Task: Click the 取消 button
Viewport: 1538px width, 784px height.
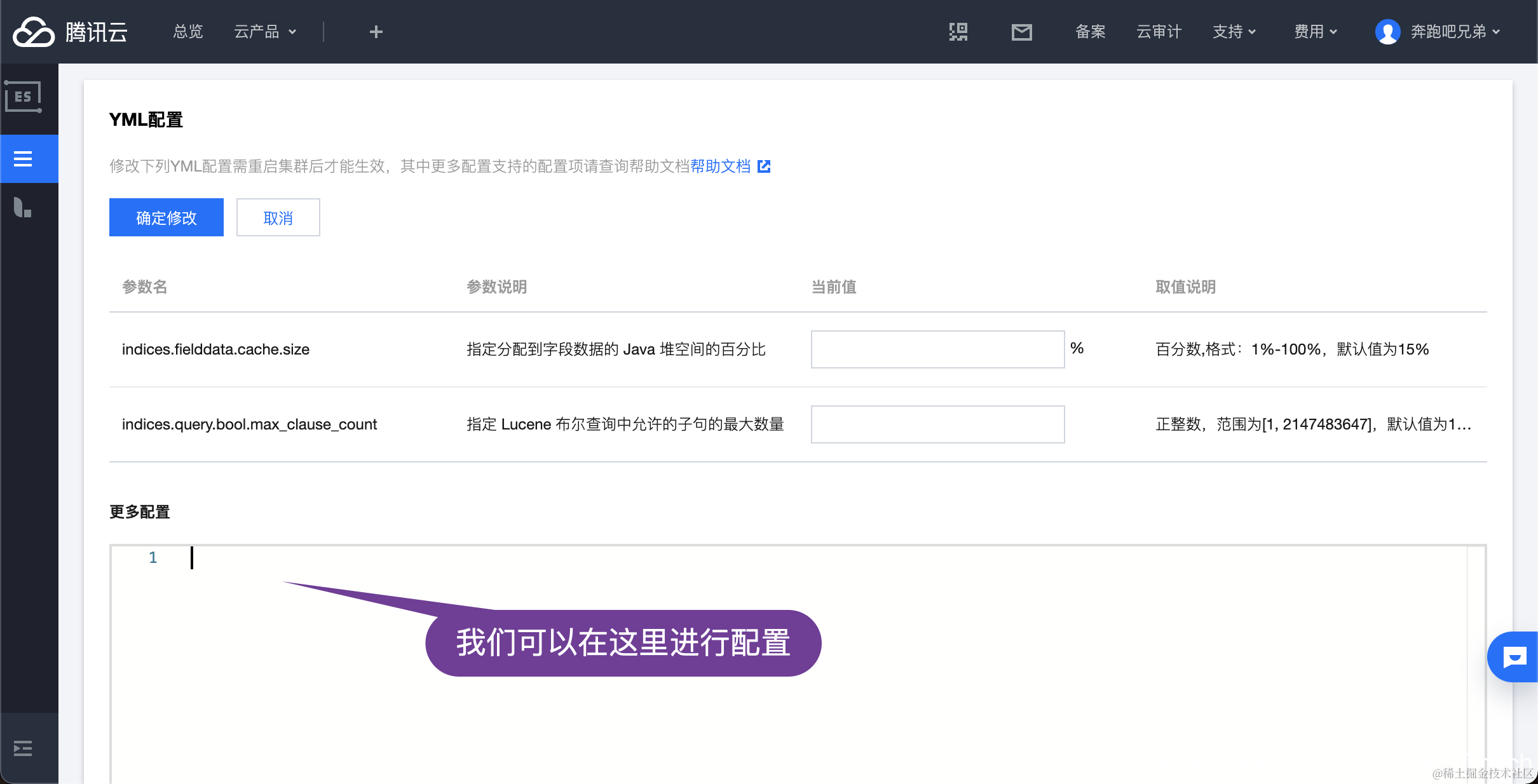Action: [278, 217]
